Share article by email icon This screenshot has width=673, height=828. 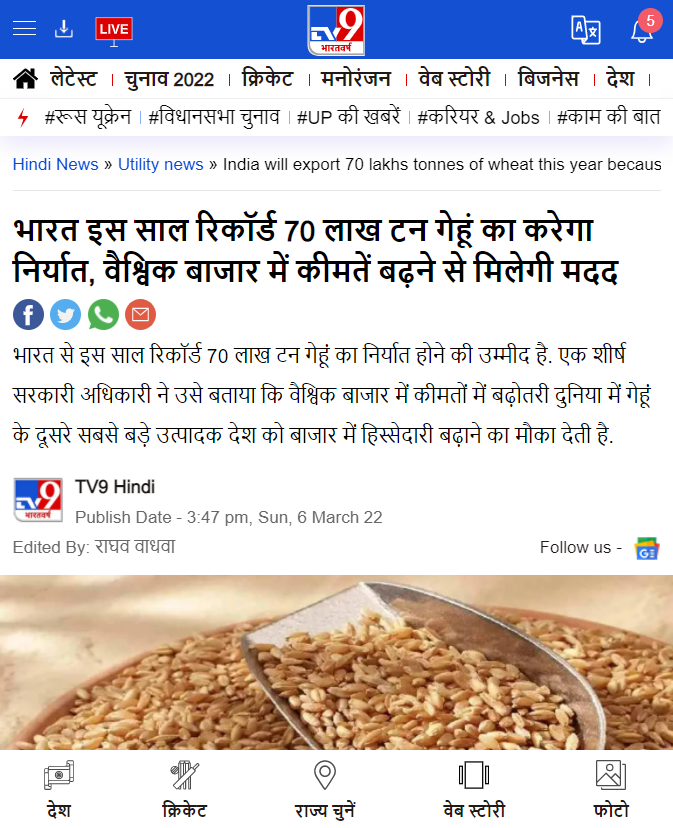[141, 315]
